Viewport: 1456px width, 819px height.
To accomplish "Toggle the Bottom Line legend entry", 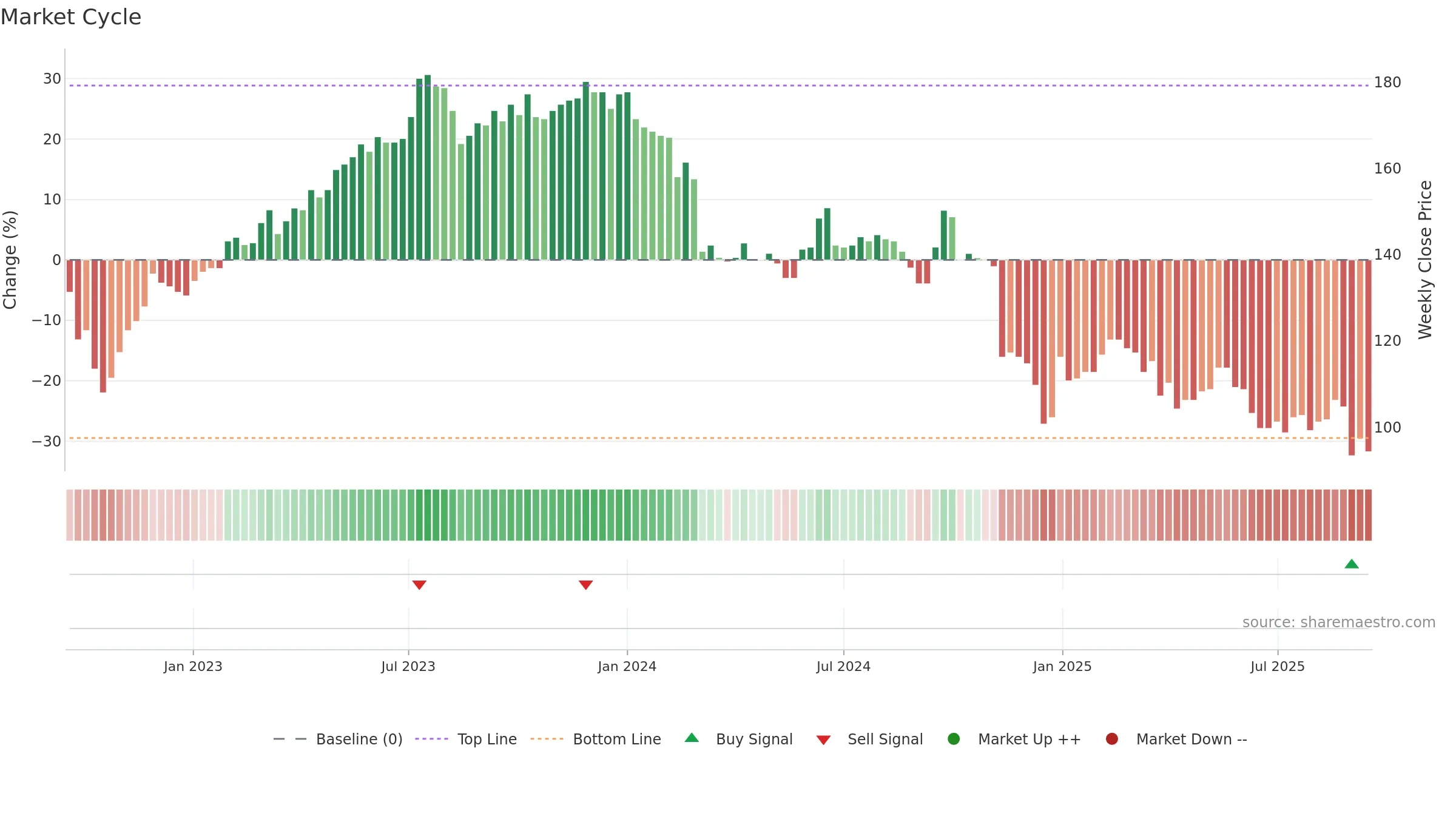I will coord(596,740).
